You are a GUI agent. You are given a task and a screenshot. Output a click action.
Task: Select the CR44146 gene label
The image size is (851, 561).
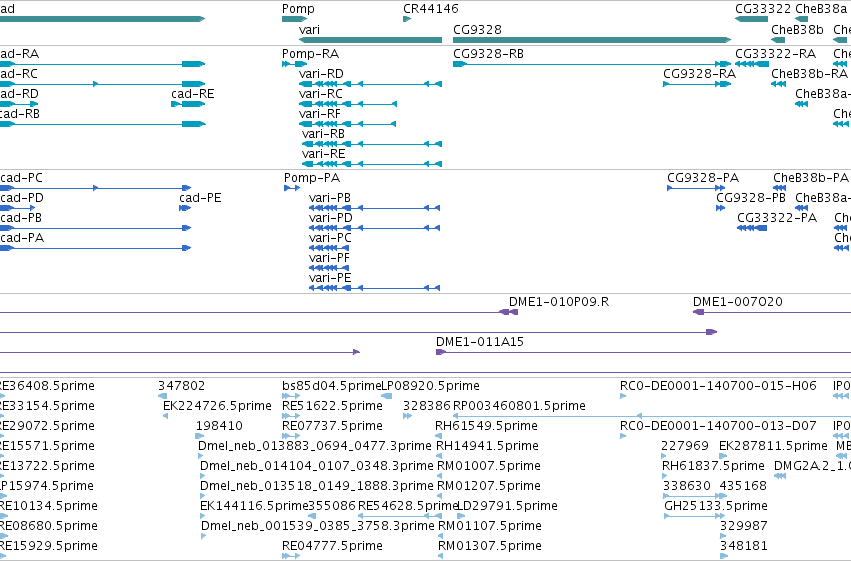(430, 9)
